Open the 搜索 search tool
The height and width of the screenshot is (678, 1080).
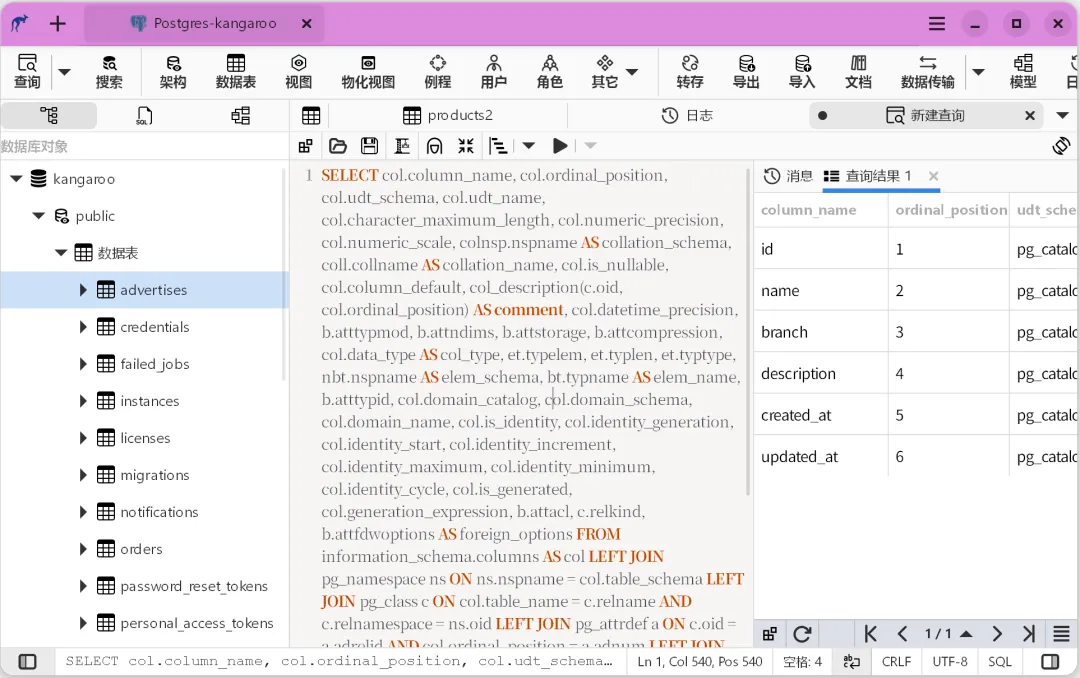[109, 71]
